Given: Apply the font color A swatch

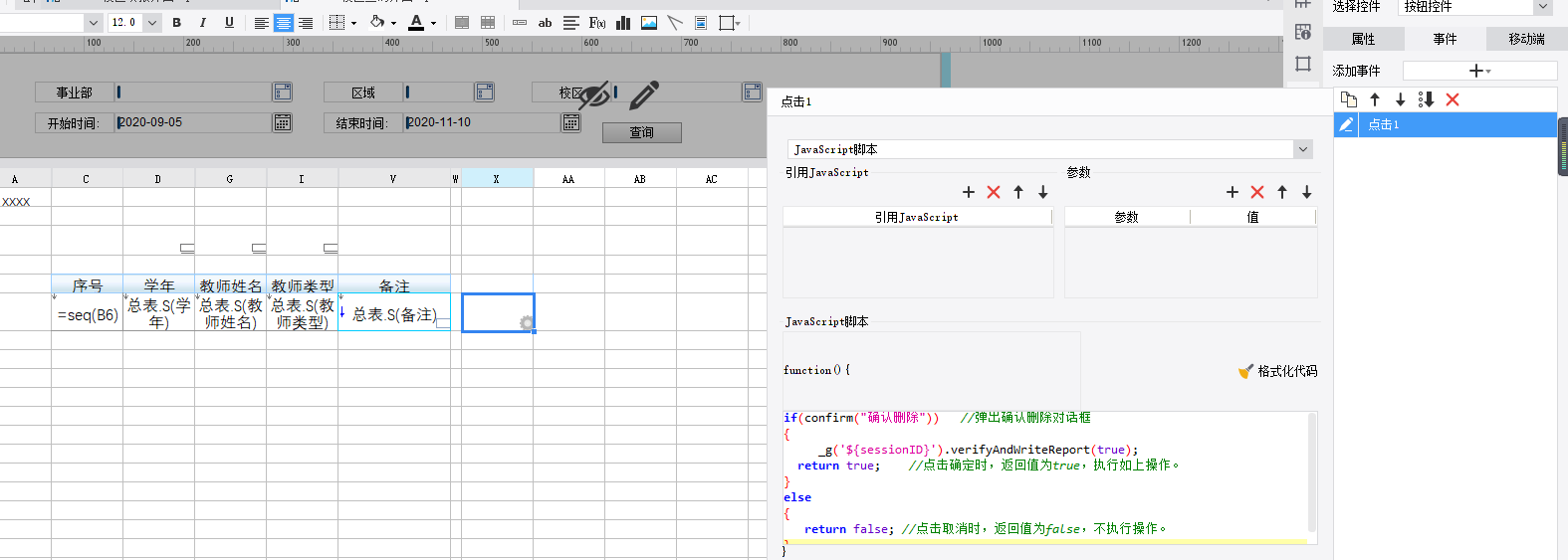Looking at the screenshot, I should (x=416, y=22).
